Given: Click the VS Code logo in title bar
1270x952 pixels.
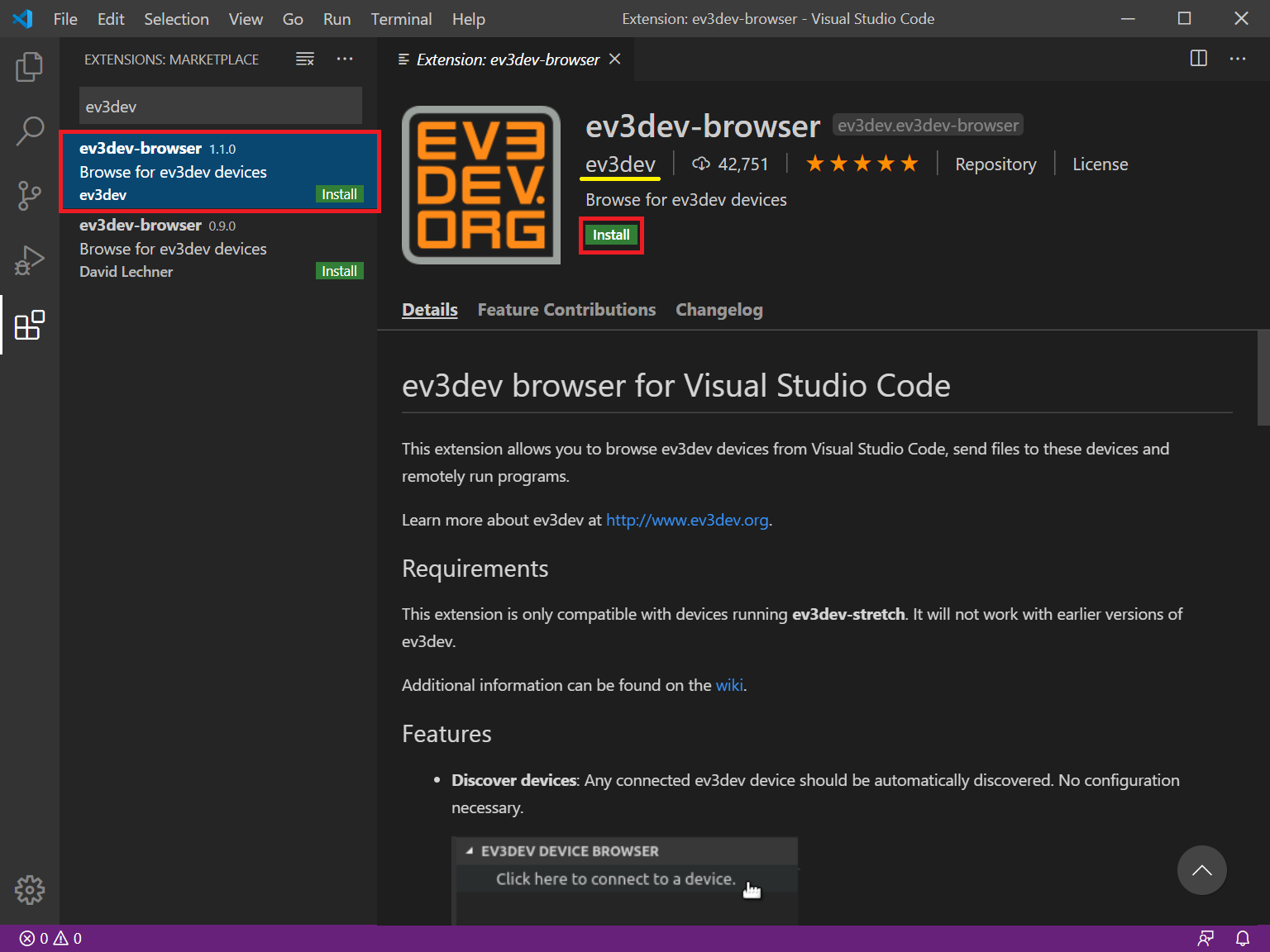Looking at the screenshot, I should [23, 18].
